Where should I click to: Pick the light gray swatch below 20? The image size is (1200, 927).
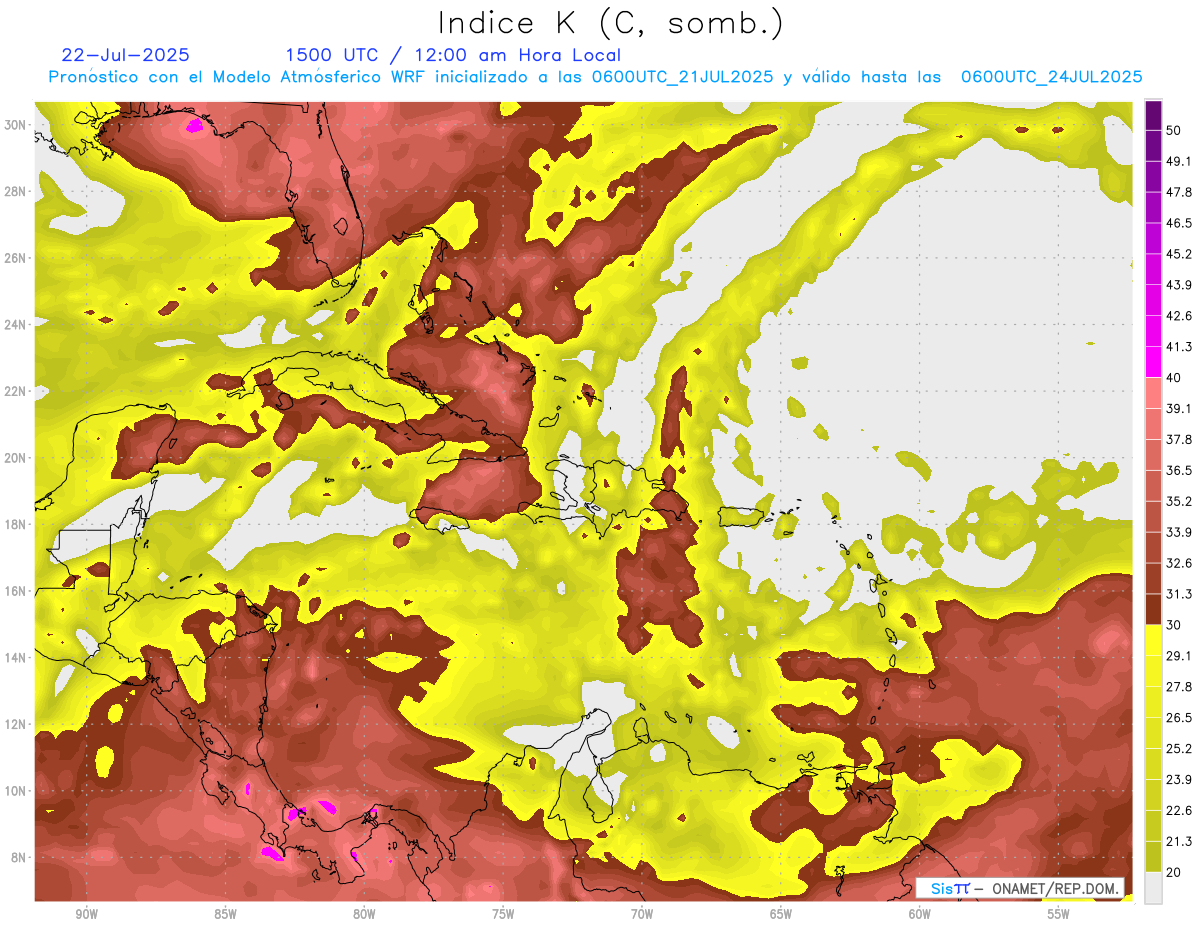1153,887
